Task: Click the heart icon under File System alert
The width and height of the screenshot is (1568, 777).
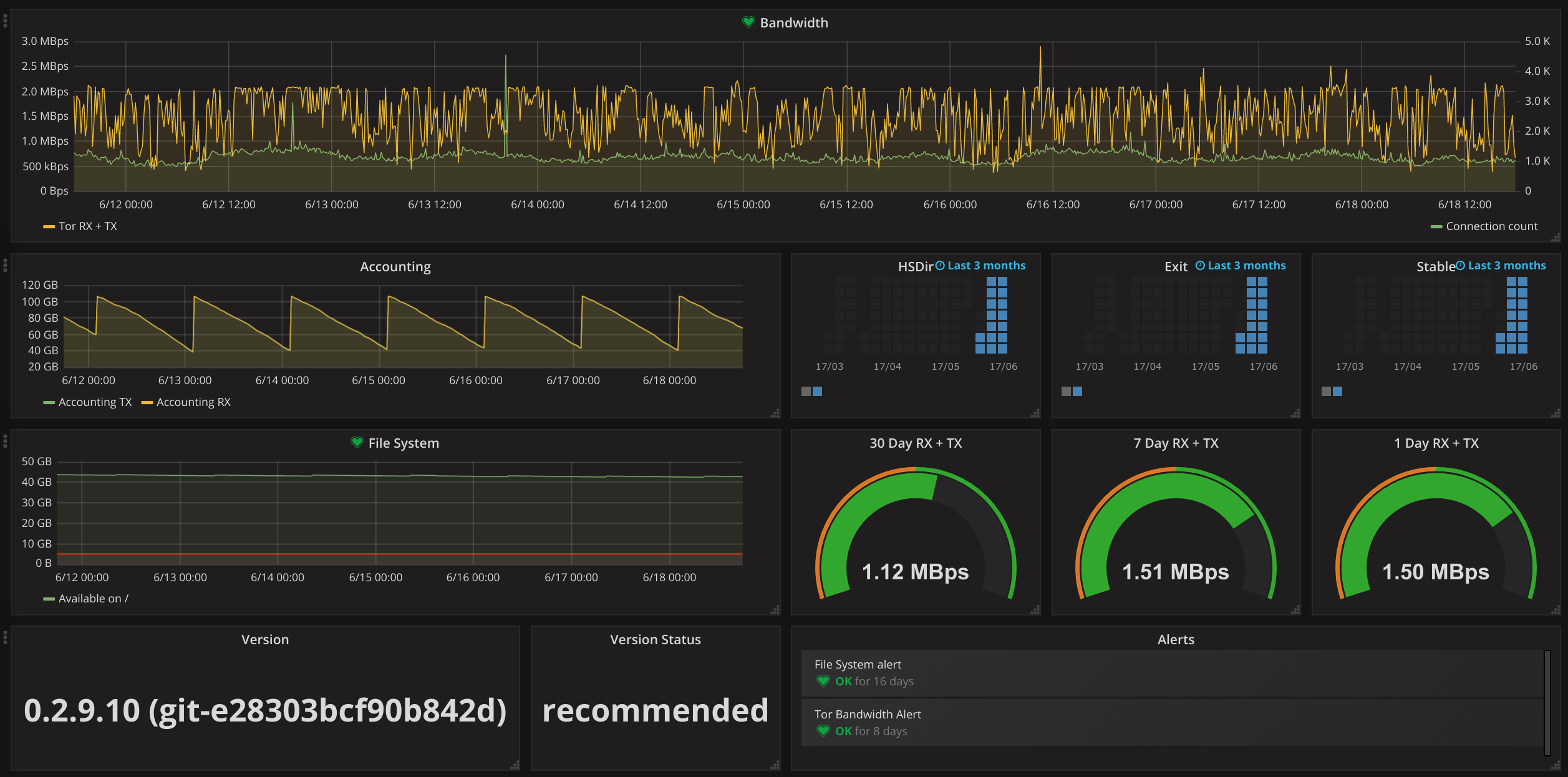Action: point(823,681)
